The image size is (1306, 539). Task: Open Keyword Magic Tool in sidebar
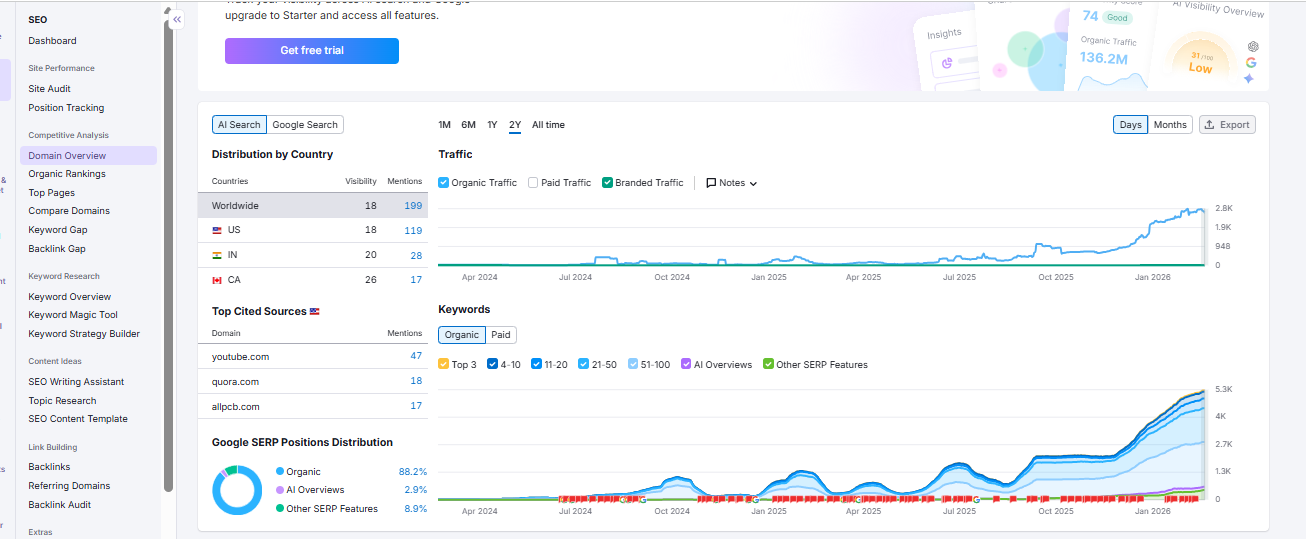[x=73, y=315]
